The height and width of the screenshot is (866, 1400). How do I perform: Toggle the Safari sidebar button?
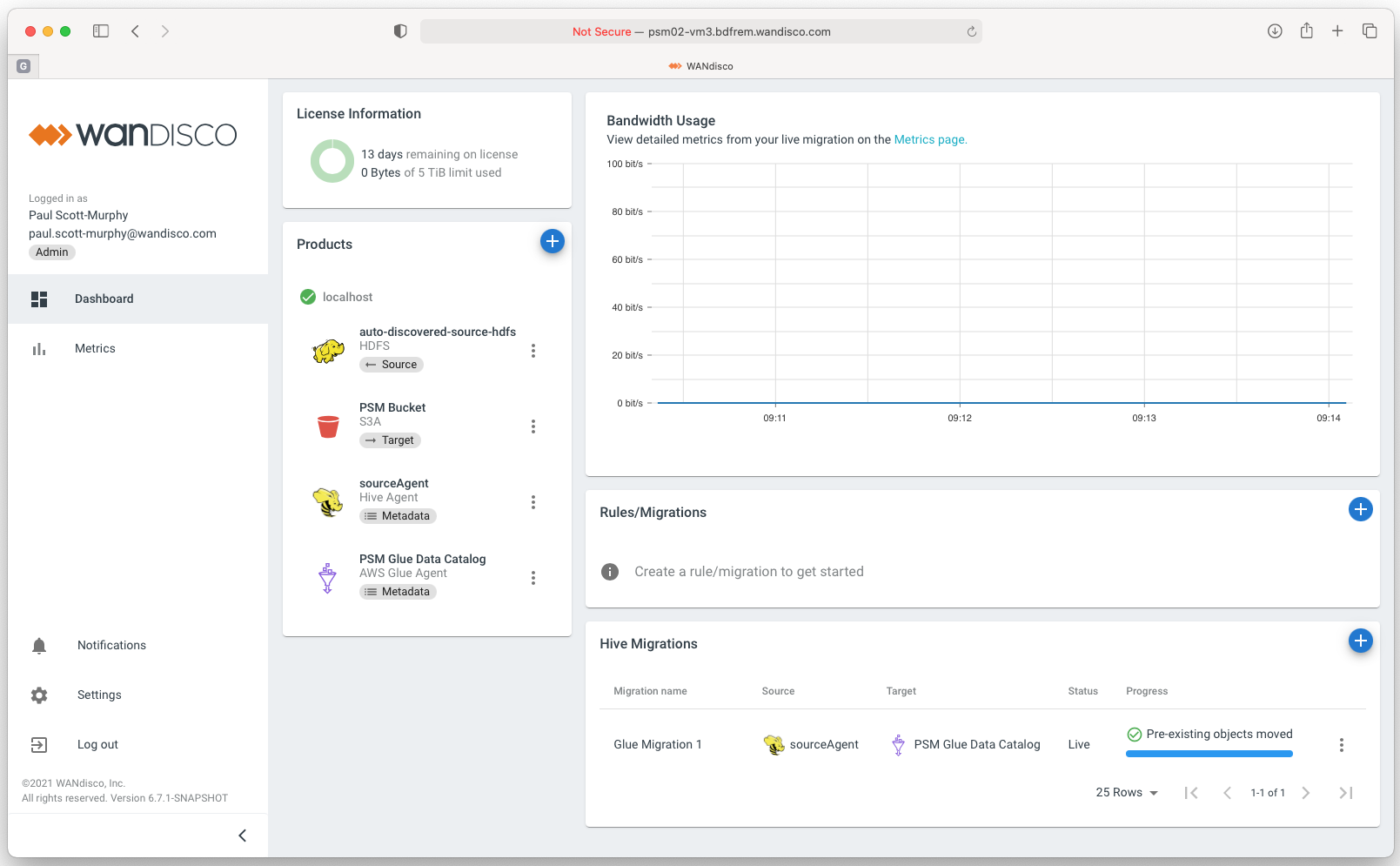(101, 31)
